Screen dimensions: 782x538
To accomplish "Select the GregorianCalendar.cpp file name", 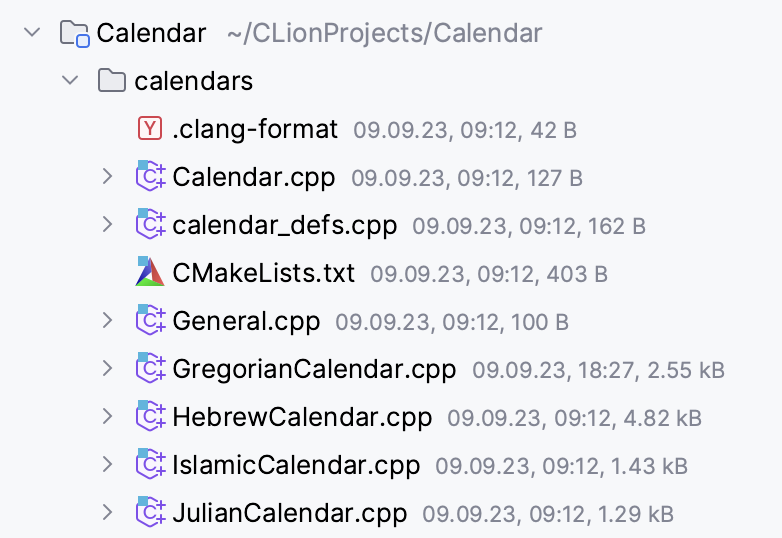I will (314, 369).
